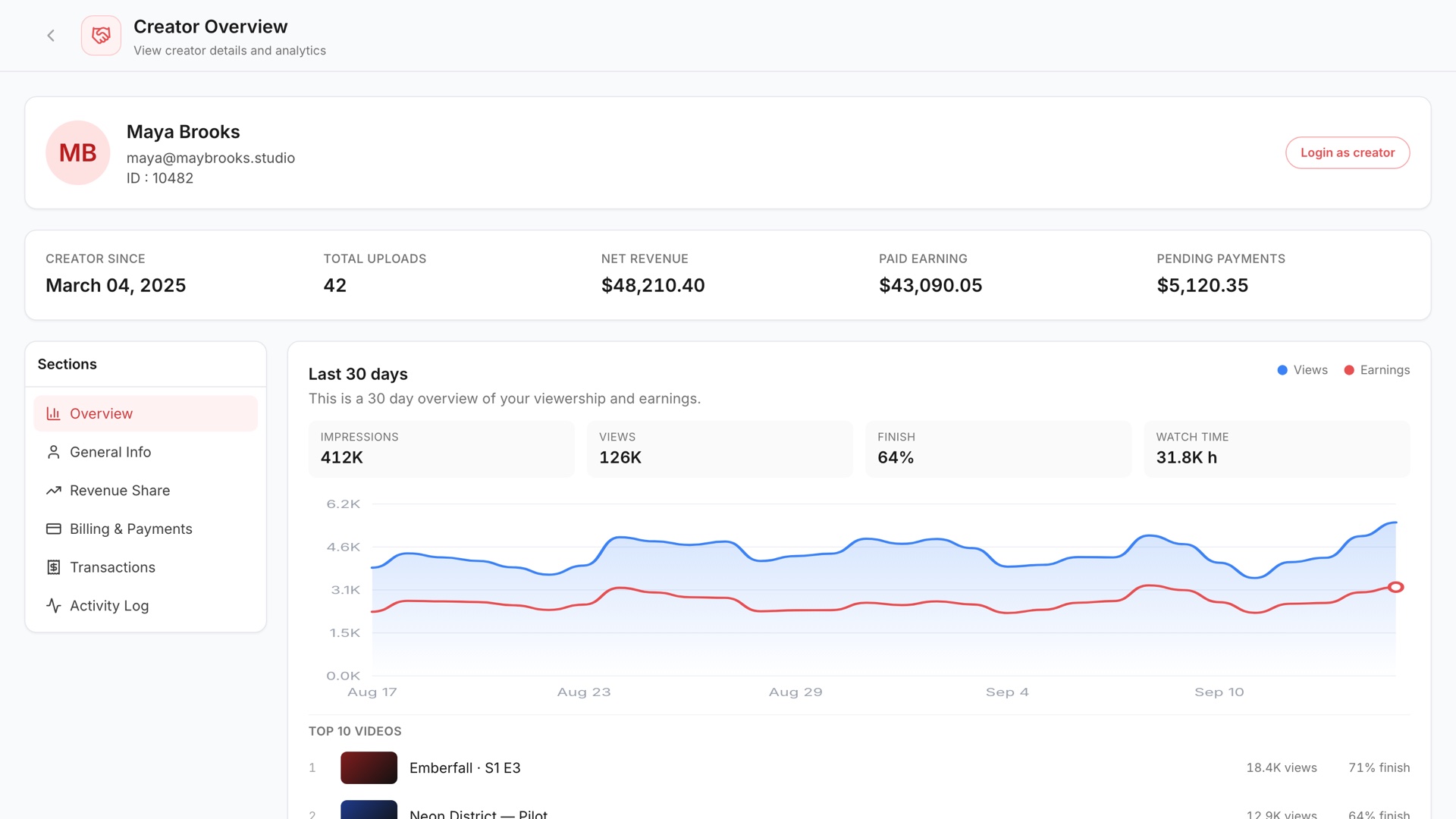Viewport: 1456px width, 819px height.
Task: Toggle the Views legend item
Action: click(x=1302, y=370)
